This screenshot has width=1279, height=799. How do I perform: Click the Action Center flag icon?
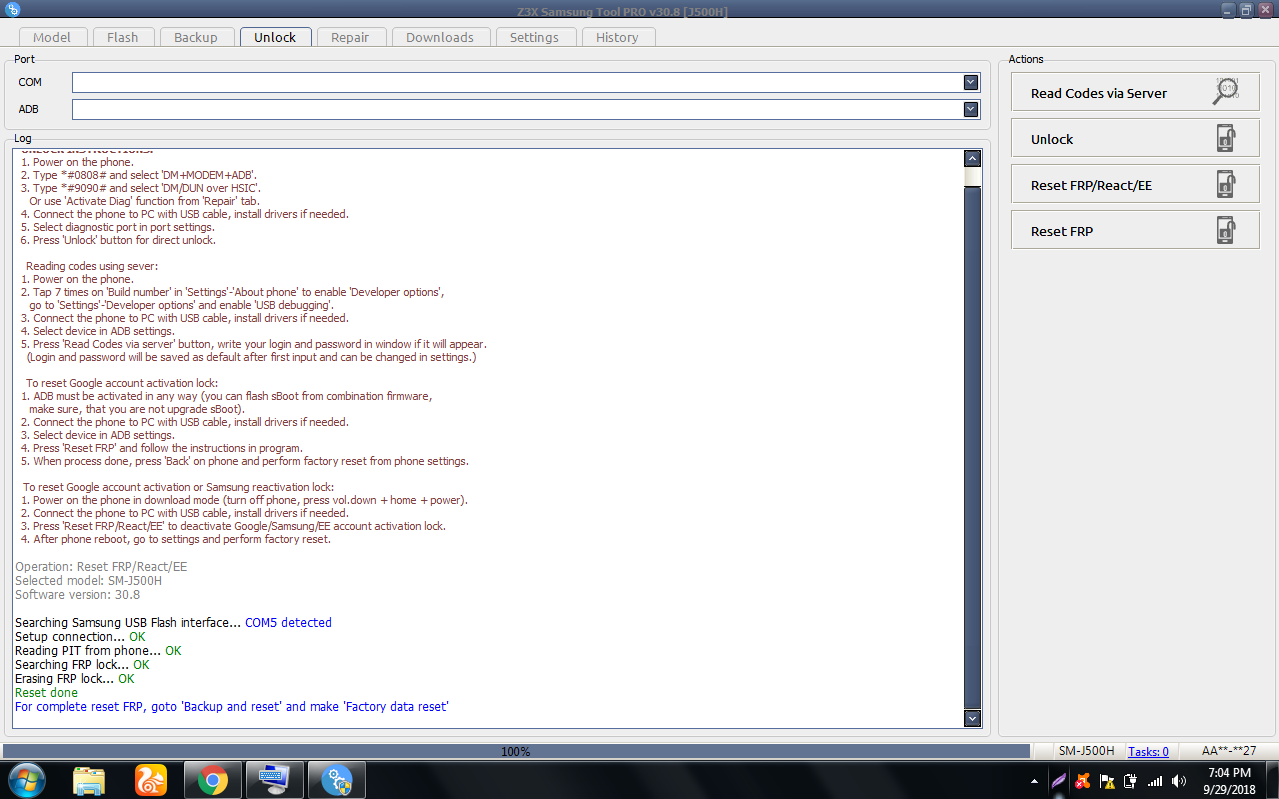tap(1107, 781)
